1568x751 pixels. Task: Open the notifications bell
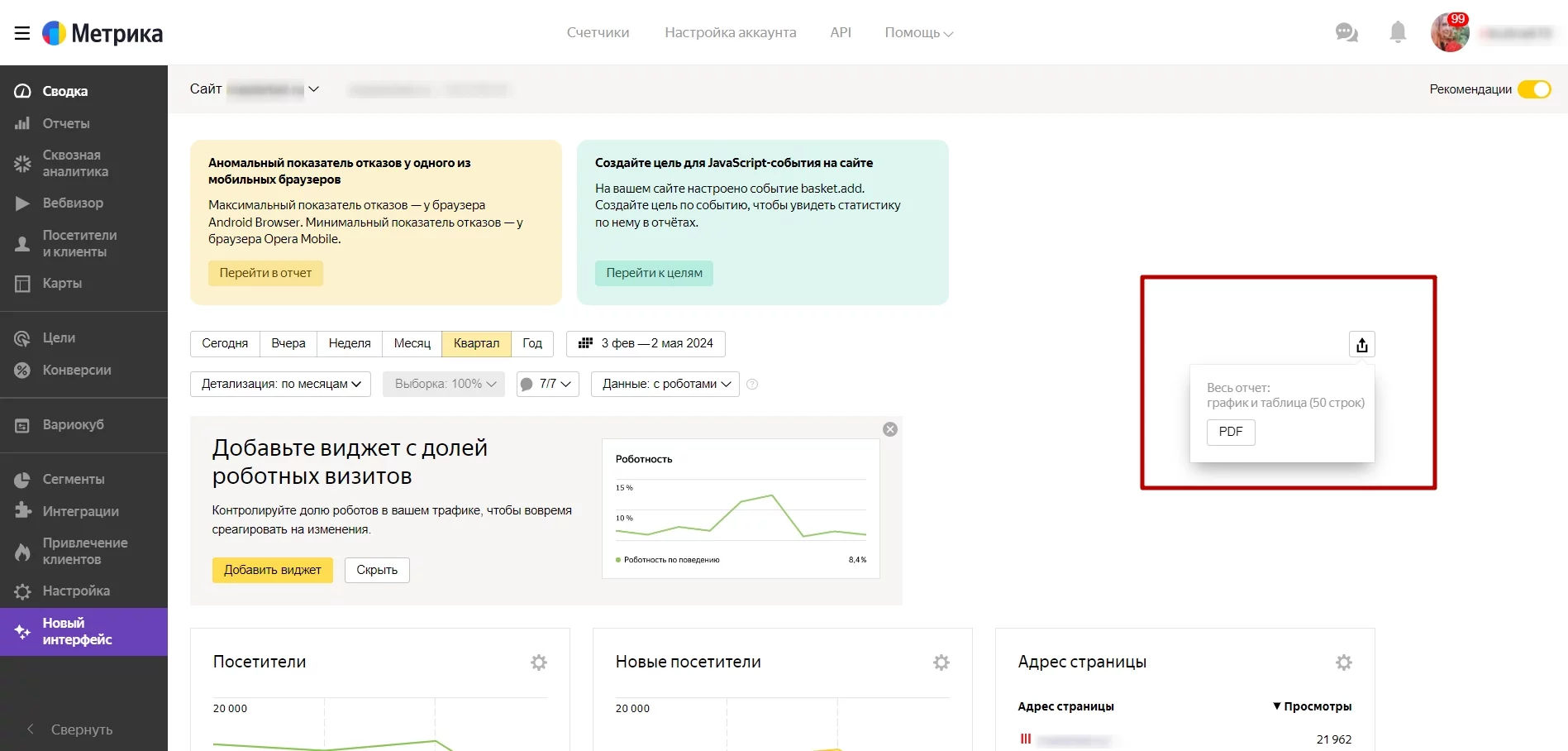pos(1398,32)
